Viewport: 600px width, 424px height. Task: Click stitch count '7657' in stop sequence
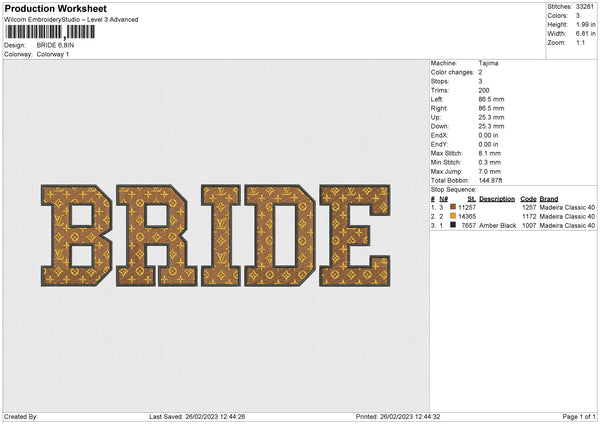point(468,225)
